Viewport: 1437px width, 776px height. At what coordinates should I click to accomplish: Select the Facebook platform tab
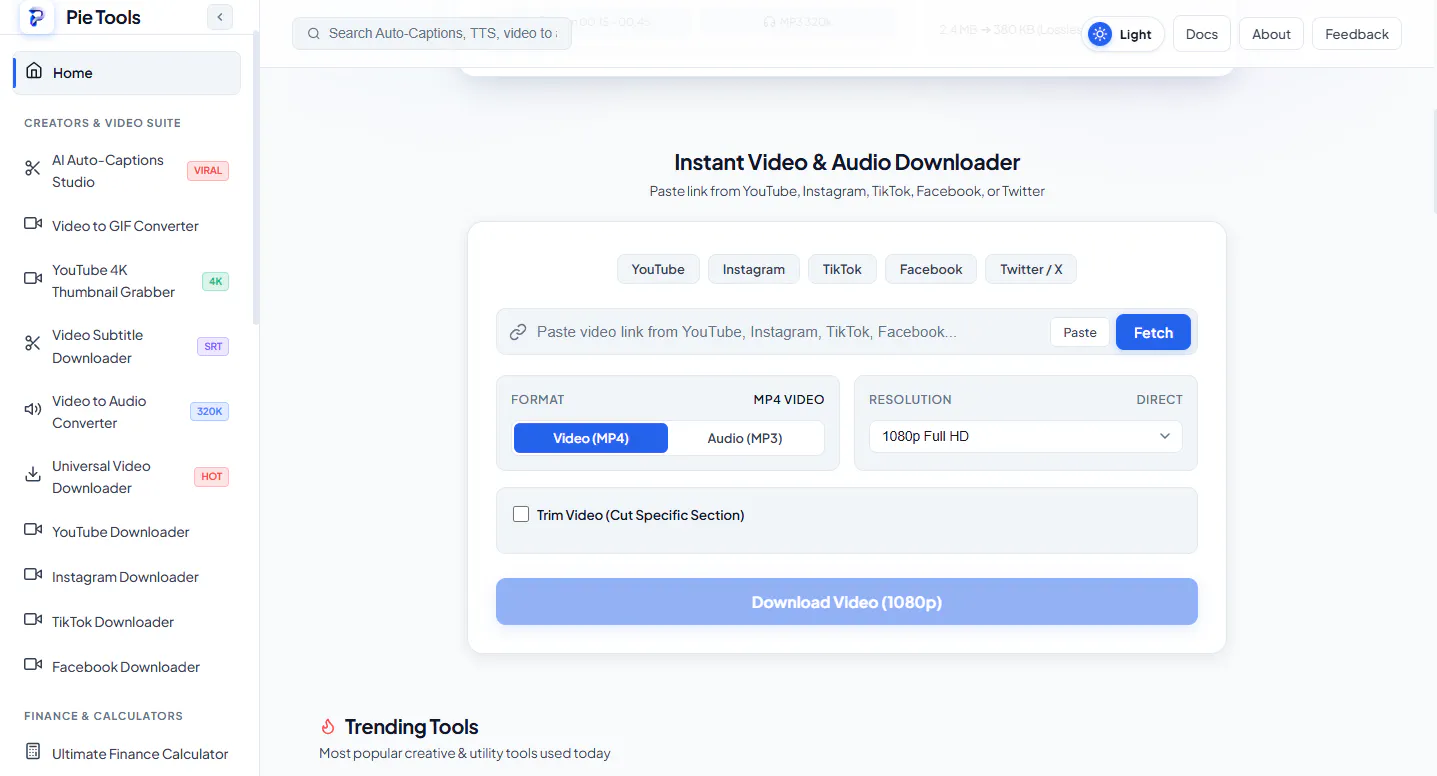[931, 269]
